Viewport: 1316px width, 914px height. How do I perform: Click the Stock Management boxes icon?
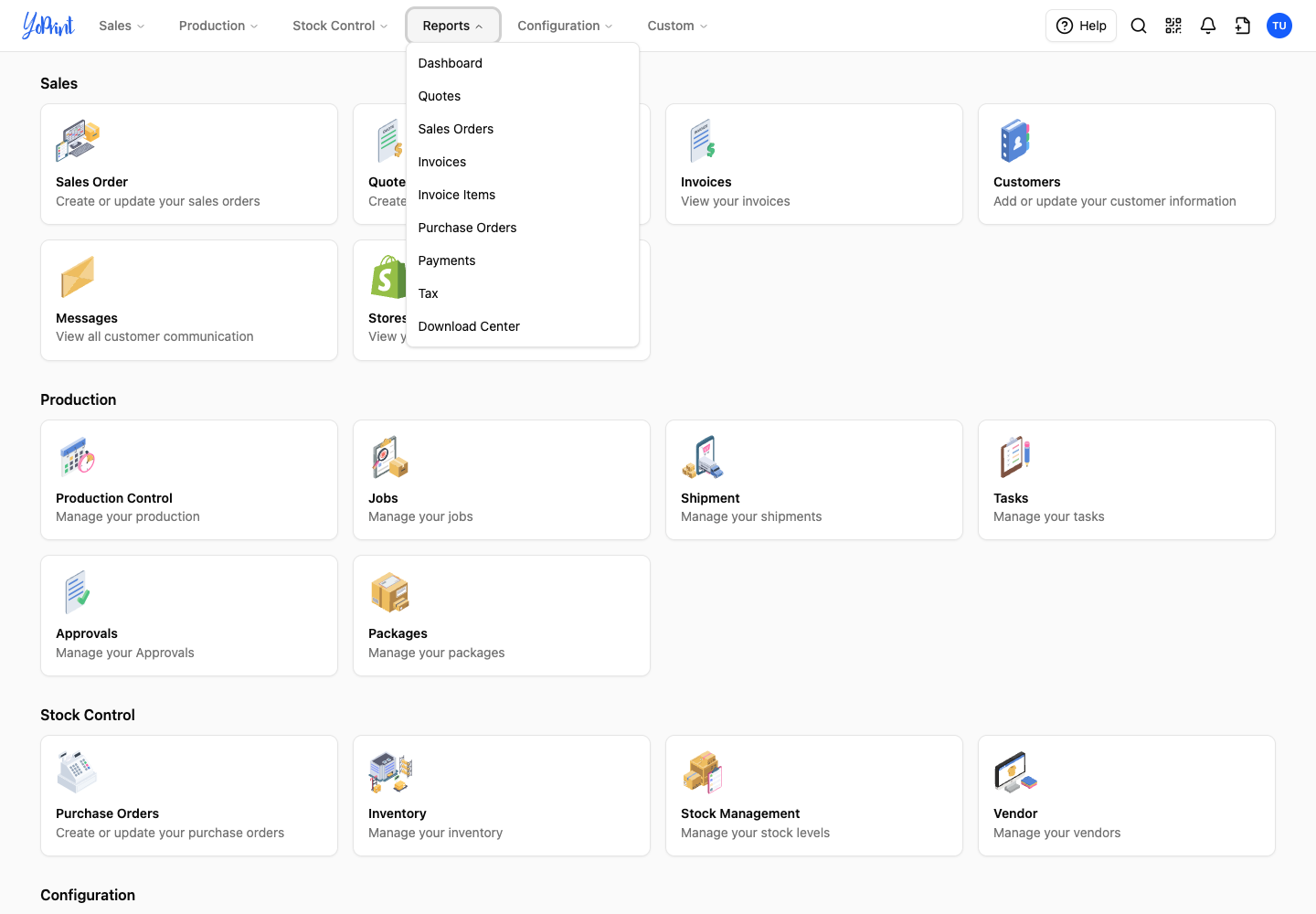[703, 772]
